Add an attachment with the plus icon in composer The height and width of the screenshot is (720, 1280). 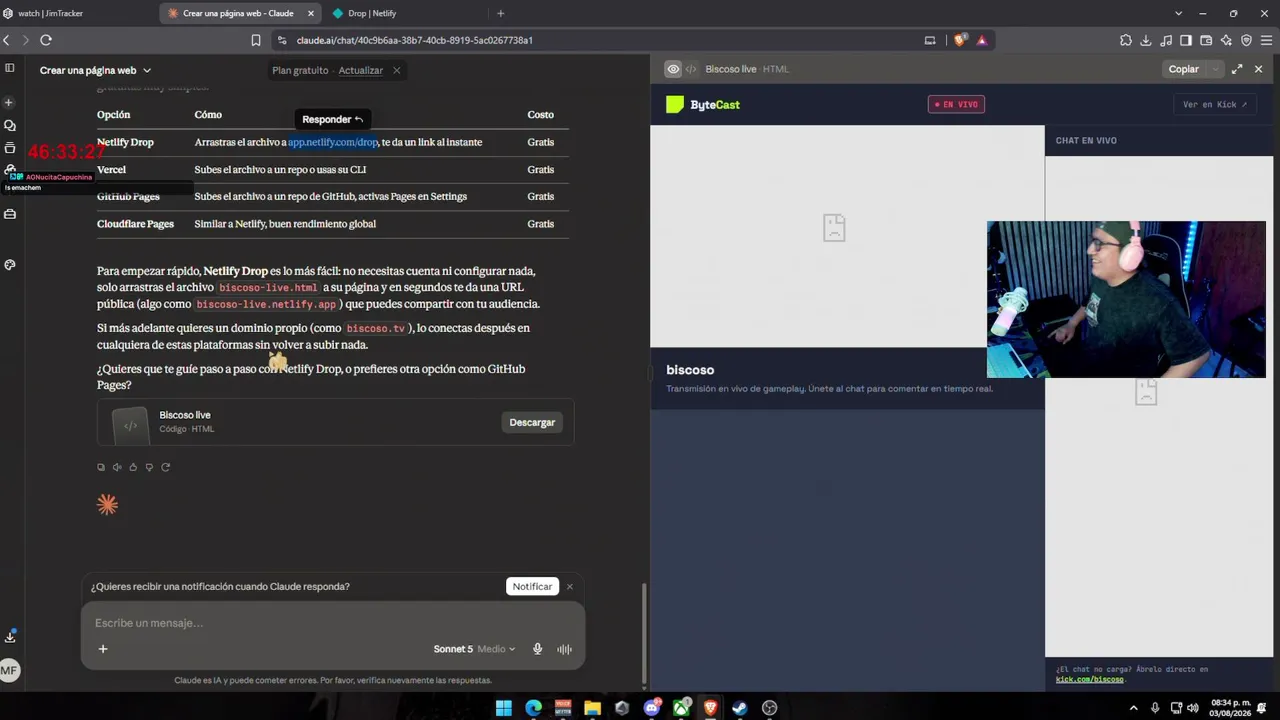(x=102, y=649)
